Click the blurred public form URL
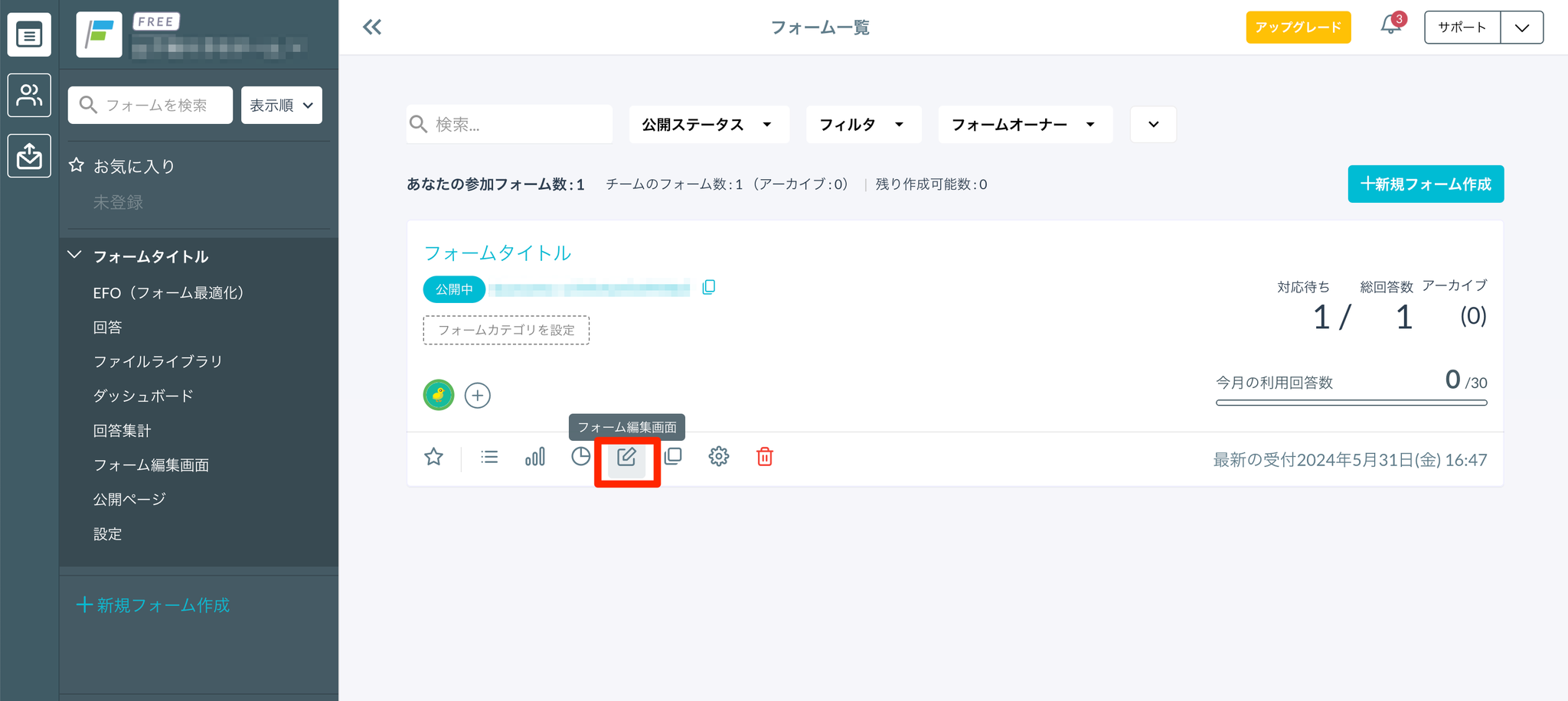Viewport: 1568px width, 701px height. (590, 289)
